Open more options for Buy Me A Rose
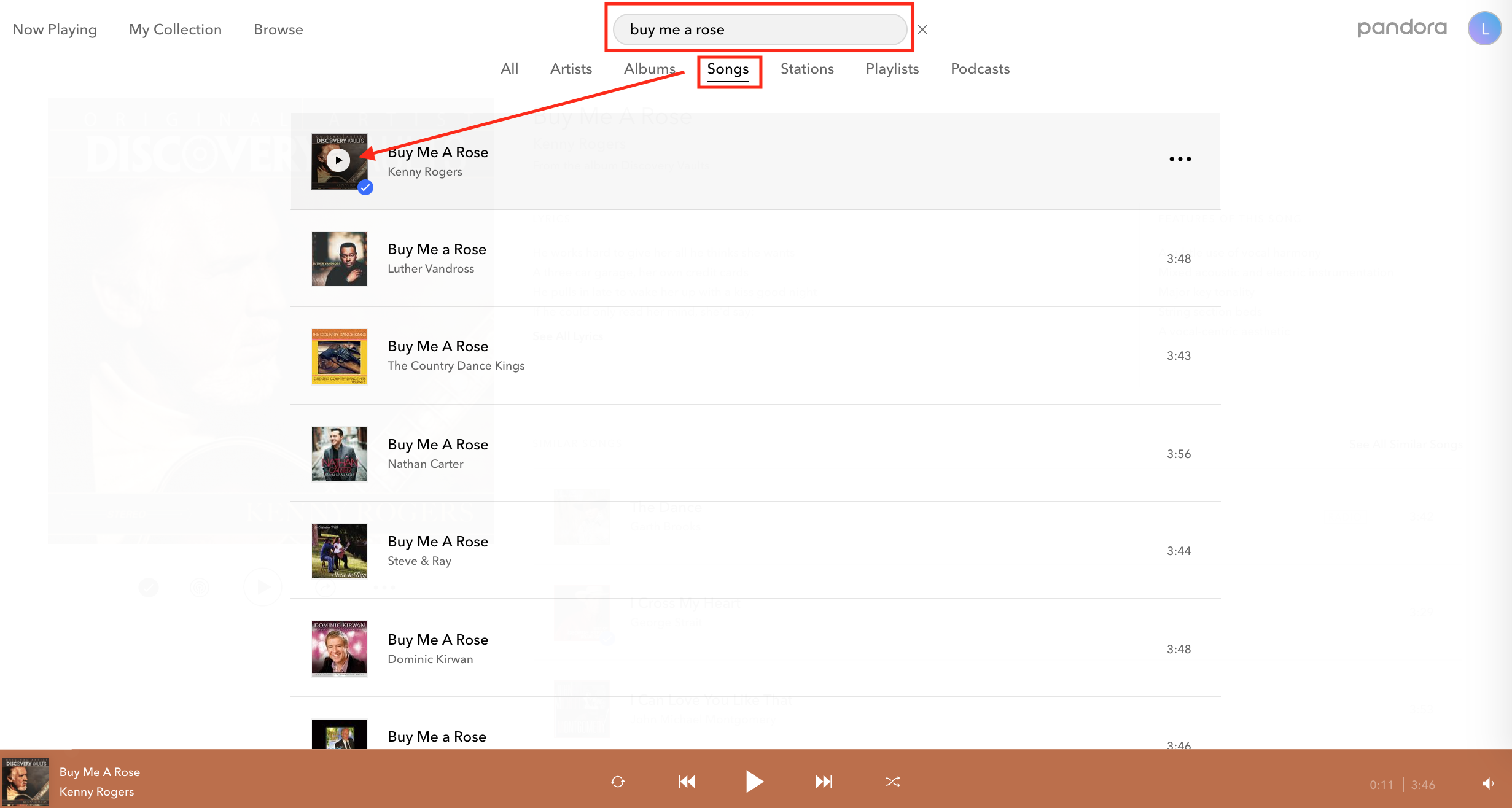Viewport: 1512px width, 808px height. tap(1179, 159)
